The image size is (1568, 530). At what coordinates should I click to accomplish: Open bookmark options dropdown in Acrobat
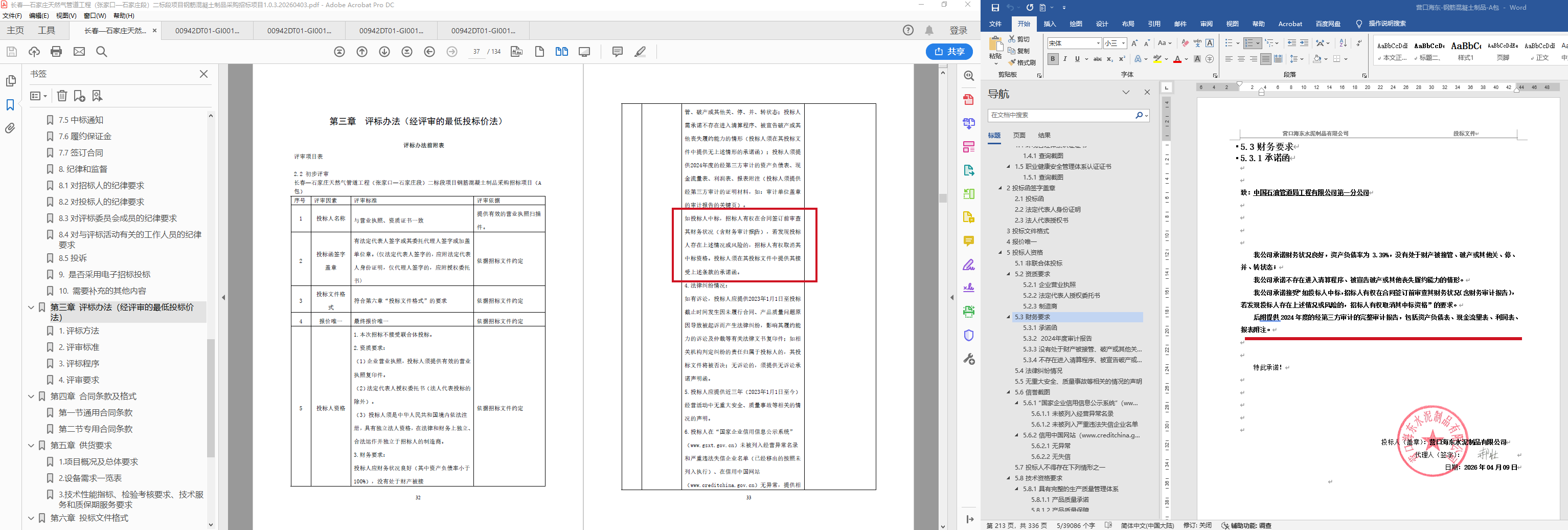38,96
